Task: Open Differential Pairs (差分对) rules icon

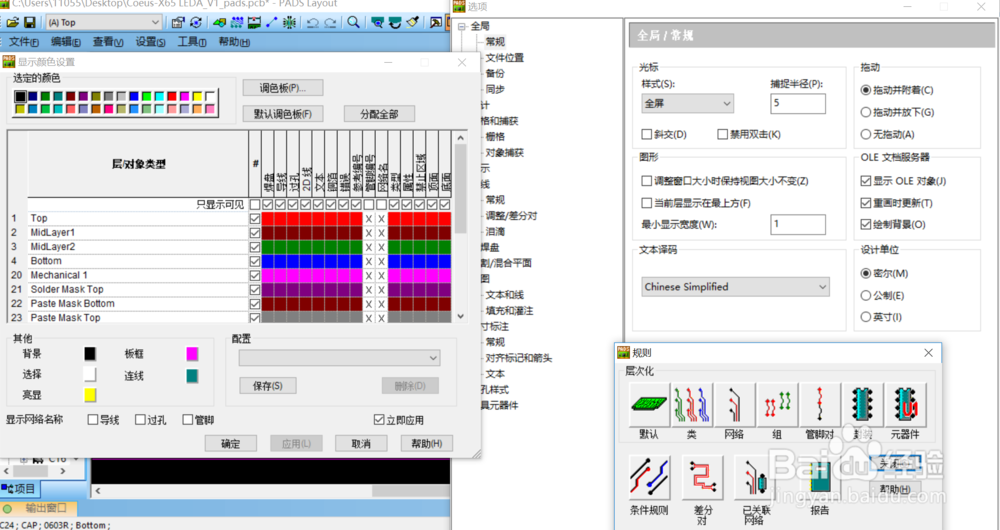Action: pyautogui.click(x=702, y=477)
